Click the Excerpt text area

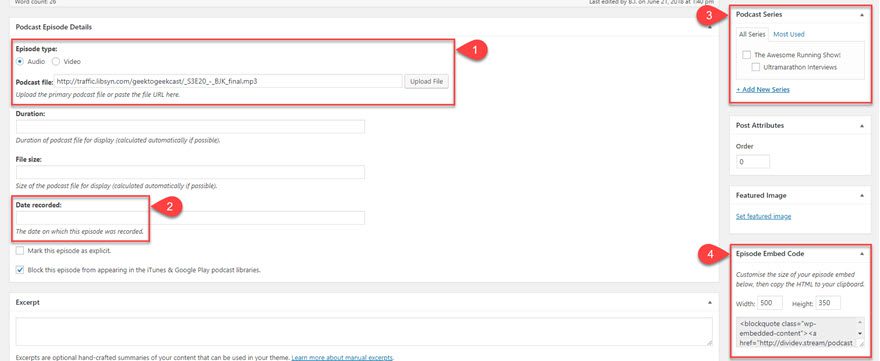pyautogui.click(x=364, y=331)
